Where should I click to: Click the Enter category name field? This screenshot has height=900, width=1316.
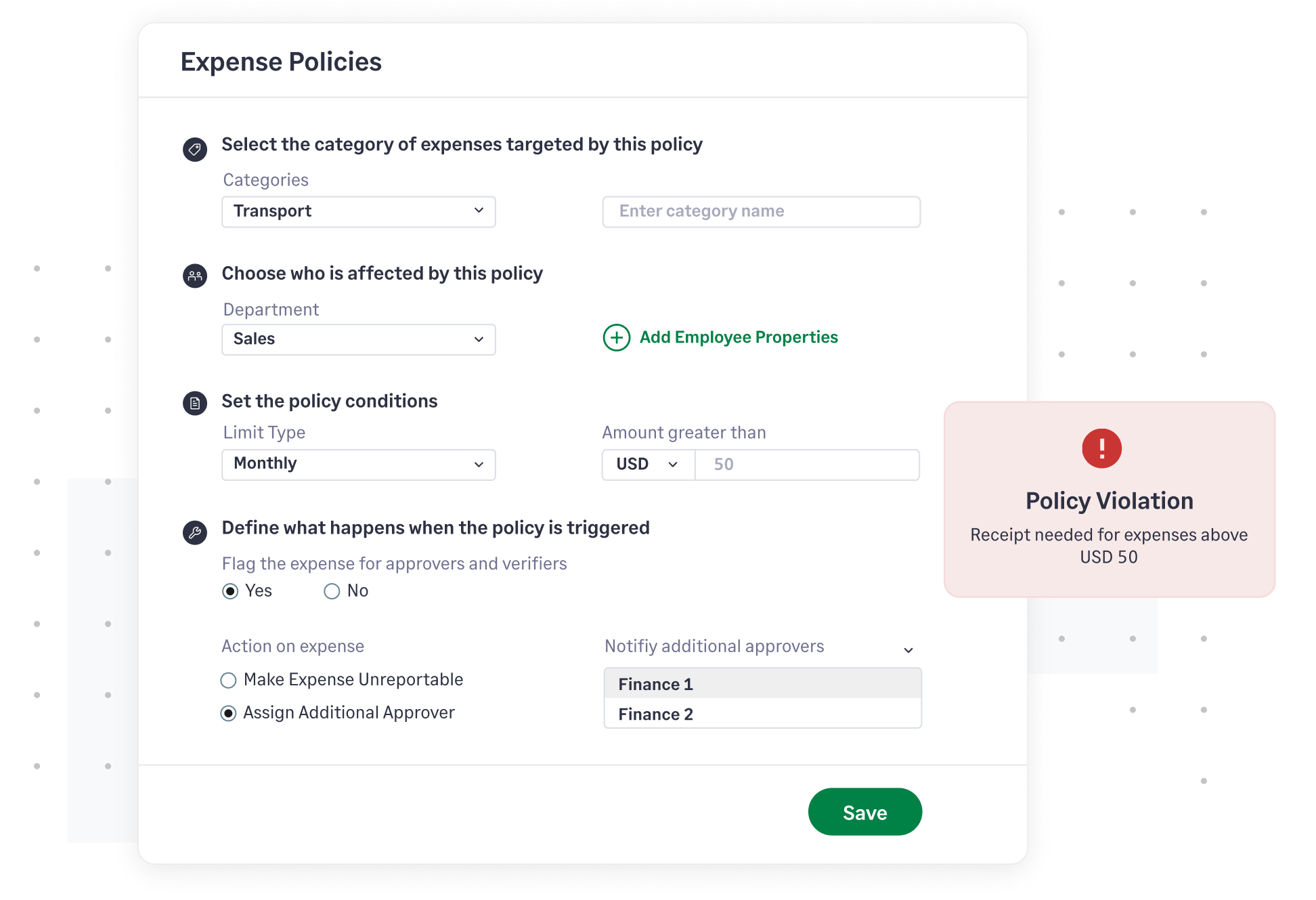click(761, 211)
